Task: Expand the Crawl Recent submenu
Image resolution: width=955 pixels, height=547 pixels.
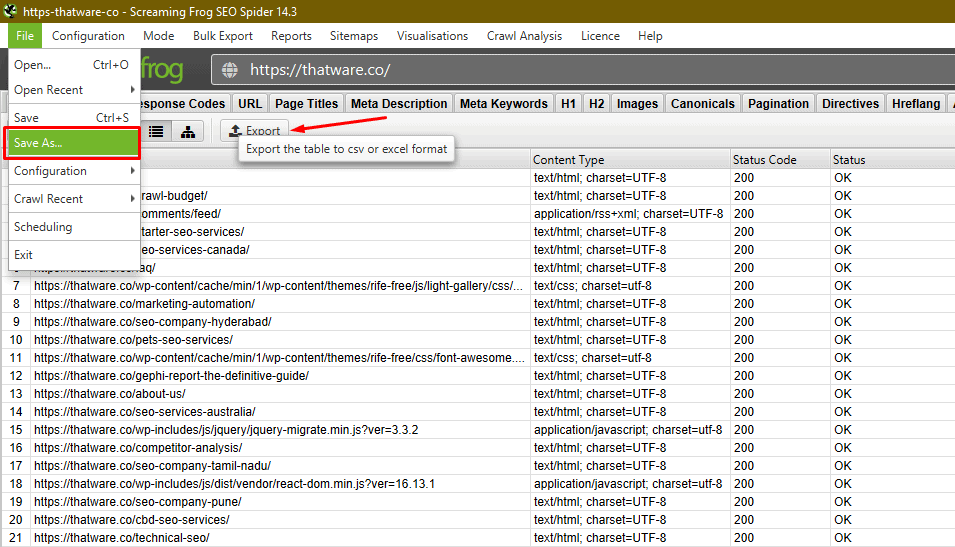Action: point(74,199)
